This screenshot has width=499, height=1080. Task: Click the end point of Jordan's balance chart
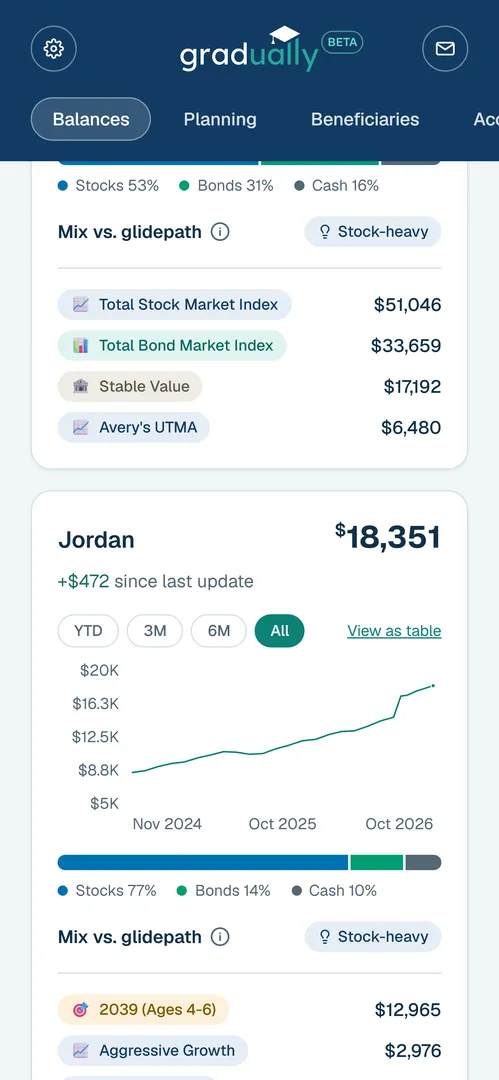tap(433, 685)
